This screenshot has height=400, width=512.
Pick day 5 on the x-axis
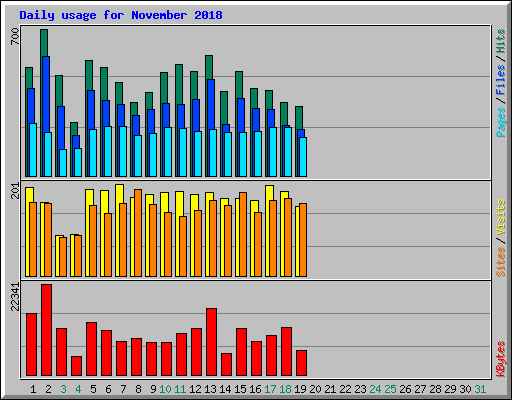(93, 389)
